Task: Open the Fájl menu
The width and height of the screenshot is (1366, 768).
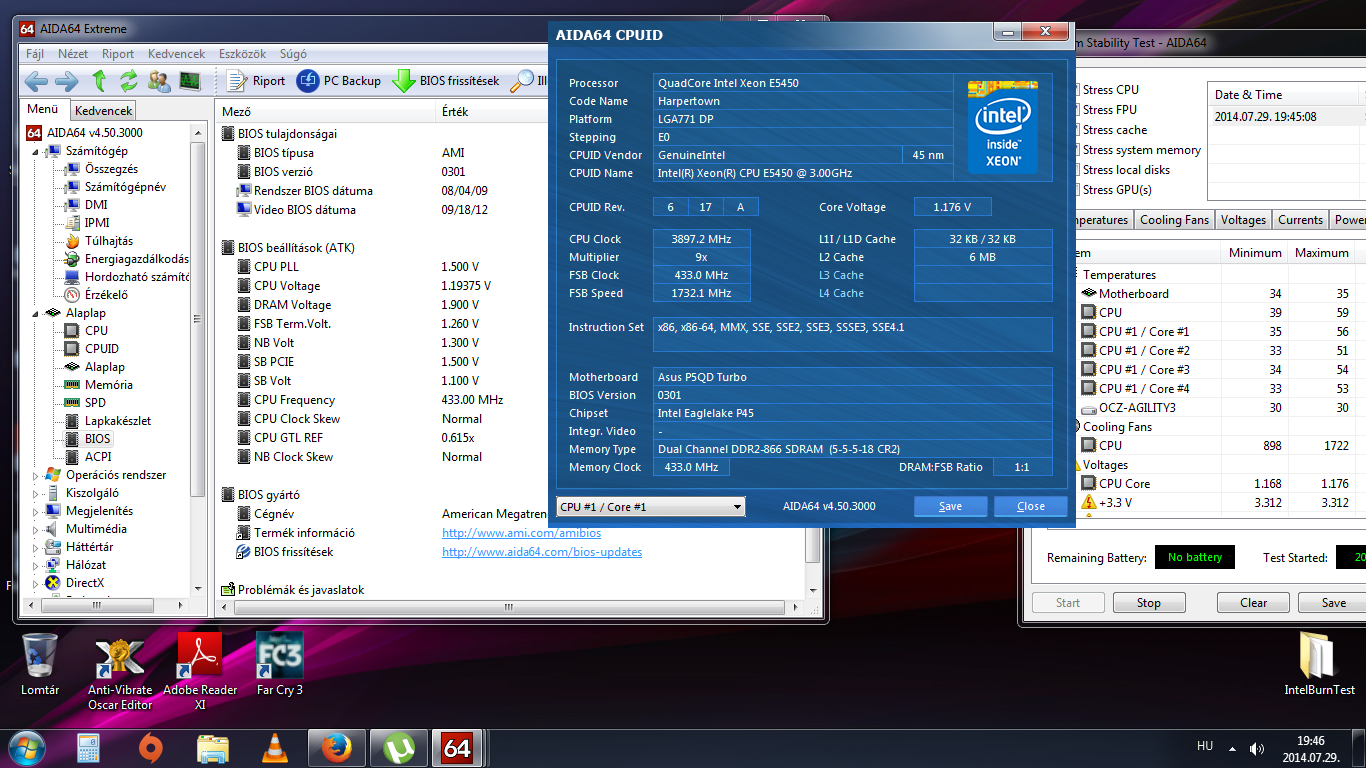Action: (x=35, y=54)
